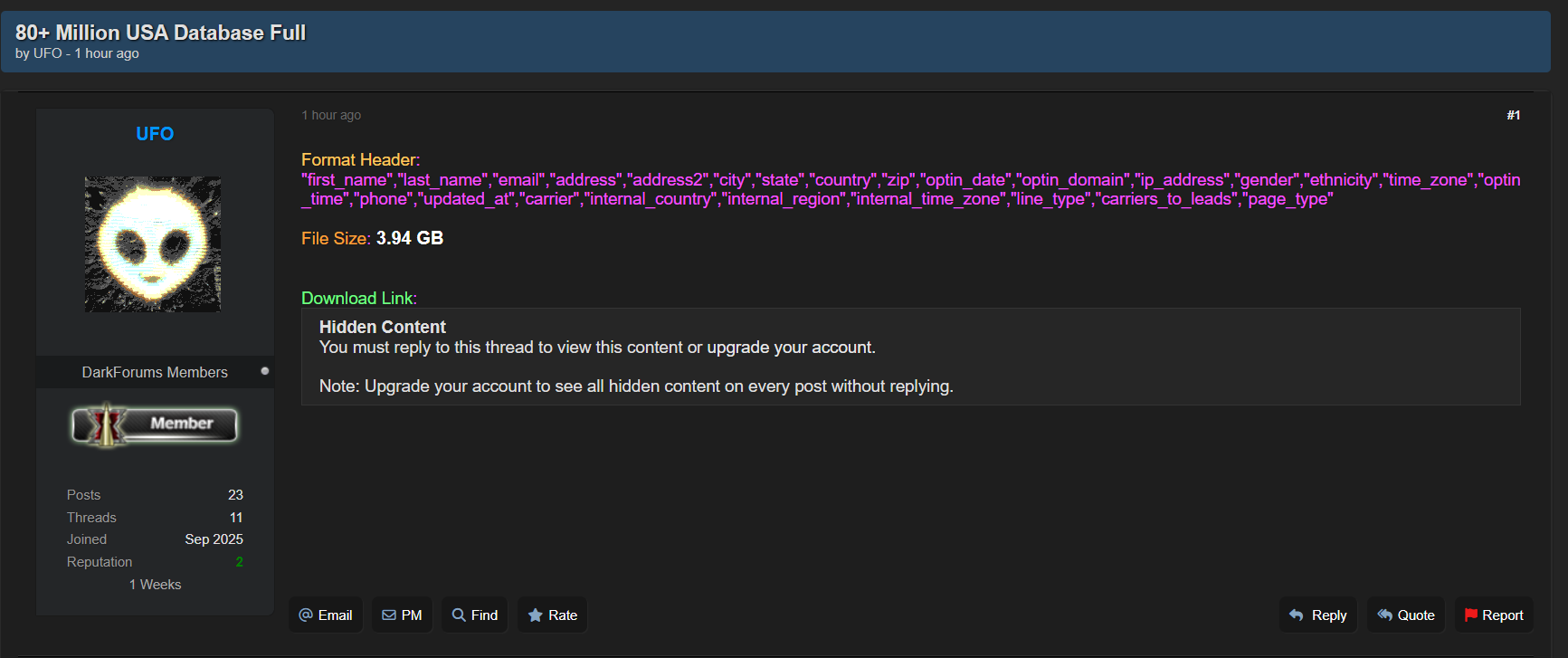Open the green reputation value 2
Viewport: 1568px width, 658px height.
tap(239, 562)
